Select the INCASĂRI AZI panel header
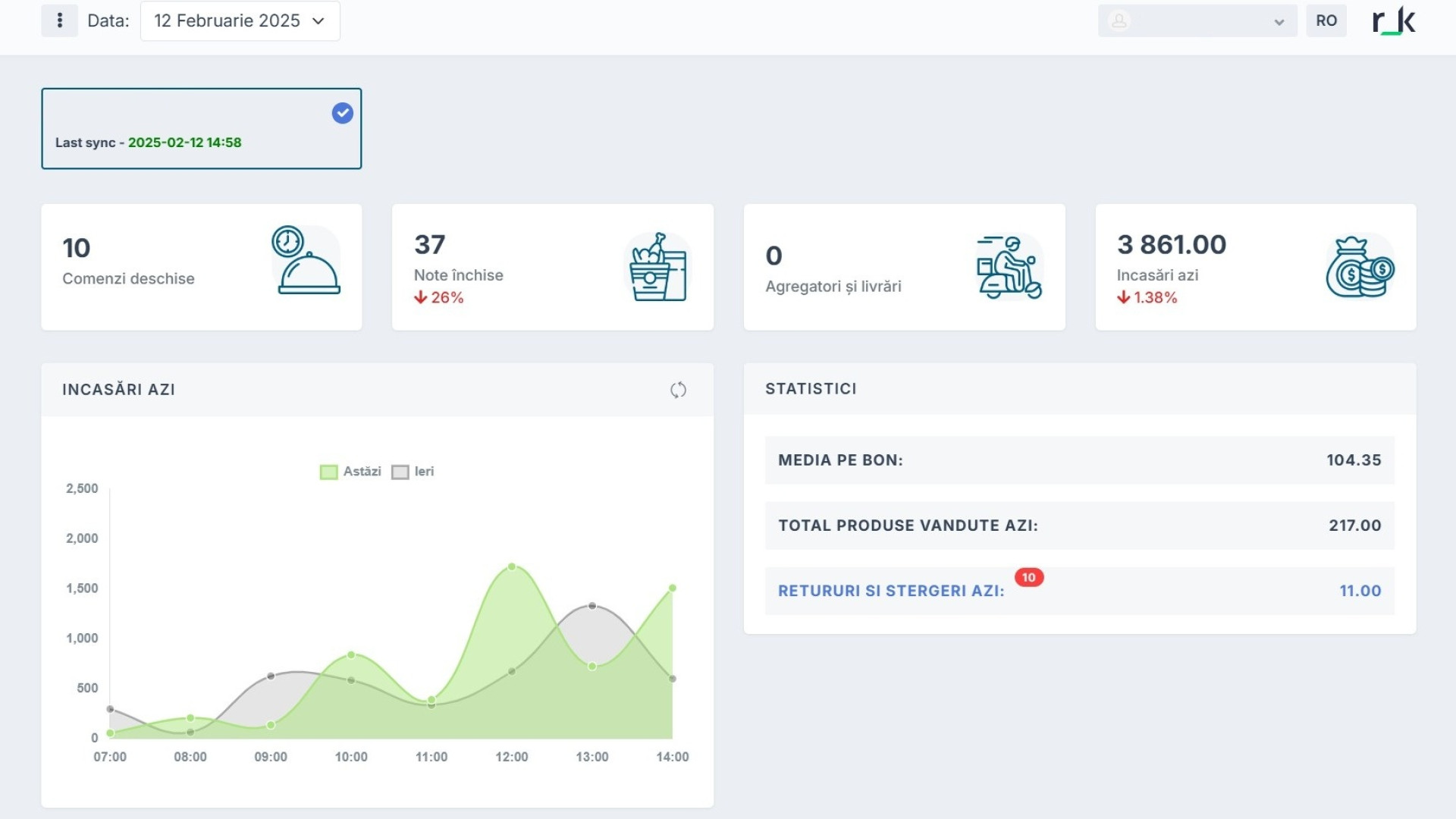The height and width of the screenshot is (819, 1456). pyautogui.click(x=118, y=389)
